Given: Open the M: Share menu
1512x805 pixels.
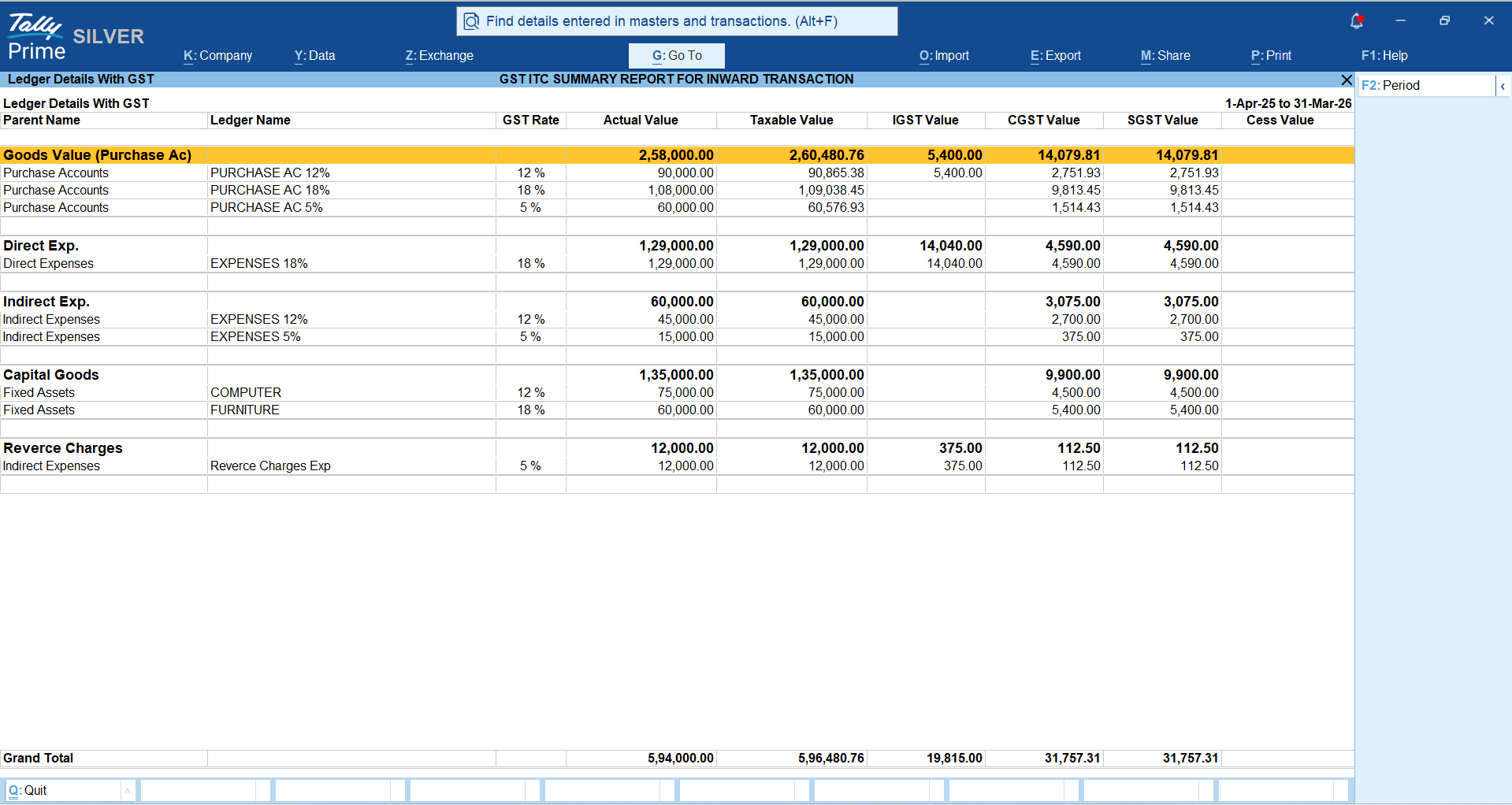Looking at the screenshot, I should click(1165, 56).
